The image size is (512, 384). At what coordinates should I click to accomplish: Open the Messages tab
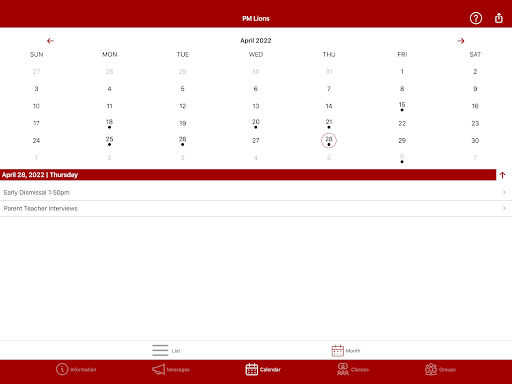(171, 369)
